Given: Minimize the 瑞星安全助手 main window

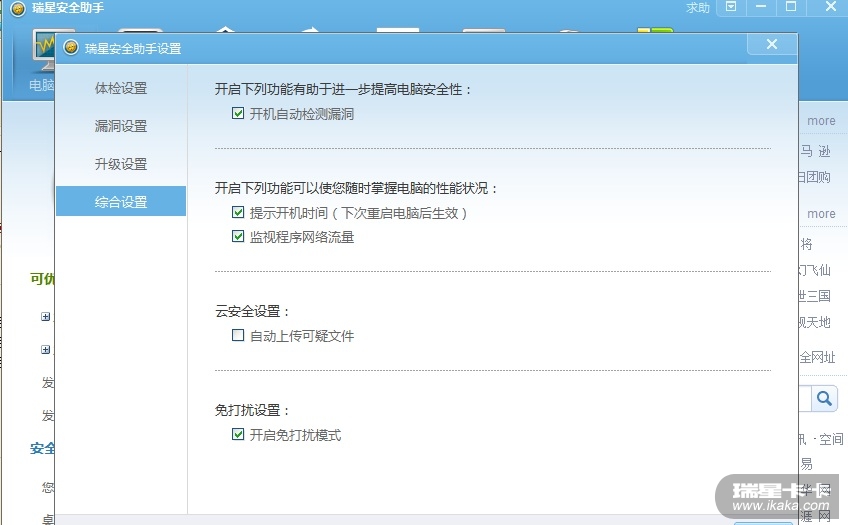Looking at the screenshot, I should click(761, 7).
